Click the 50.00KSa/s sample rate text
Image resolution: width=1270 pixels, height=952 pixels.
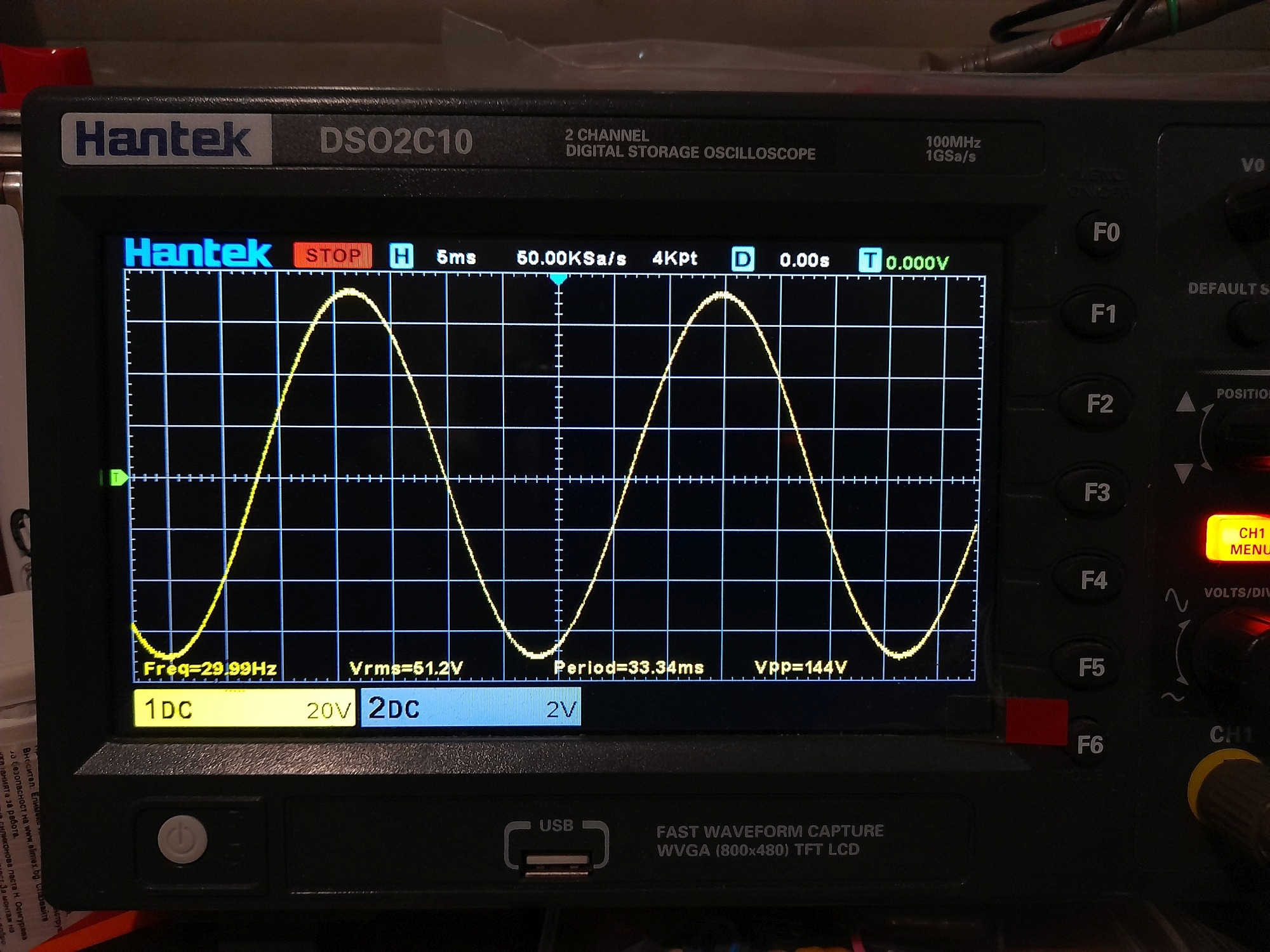click(x=571, y=258)
